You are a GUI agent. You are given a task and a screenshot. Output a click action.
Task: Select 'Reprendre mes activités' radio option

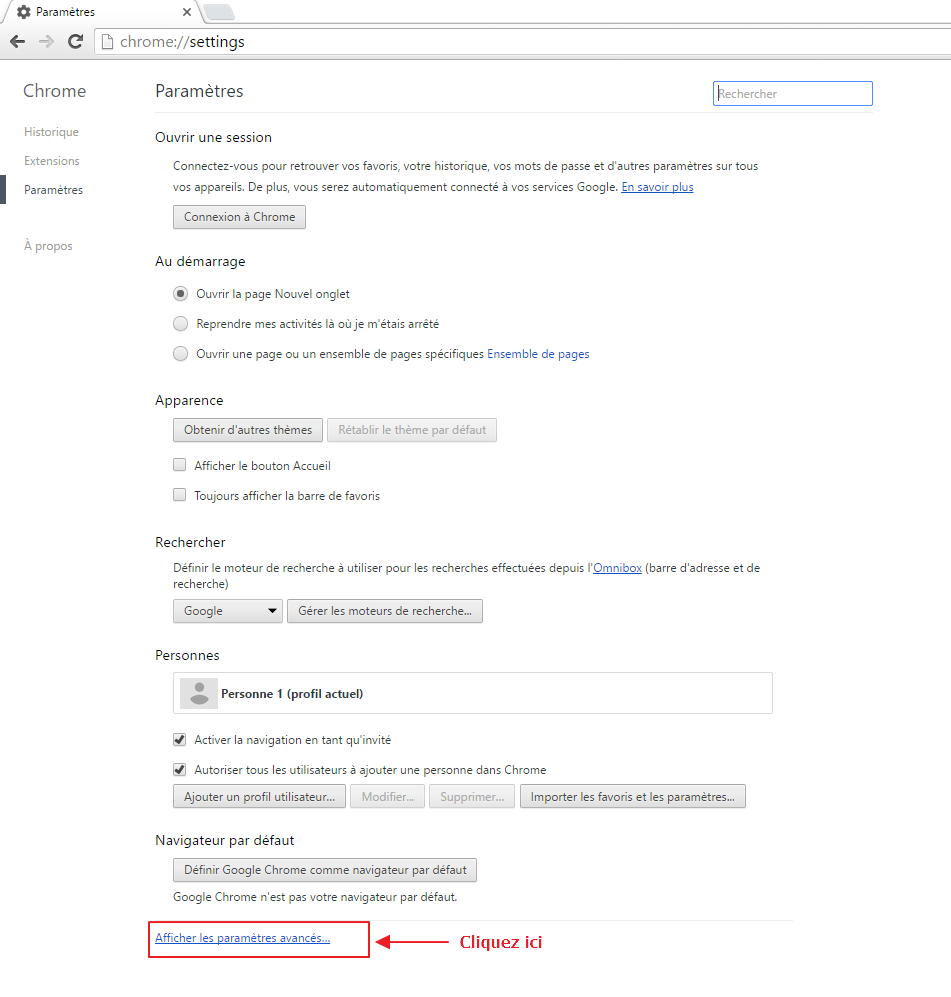pyautogui.click(x=180, y=324)
